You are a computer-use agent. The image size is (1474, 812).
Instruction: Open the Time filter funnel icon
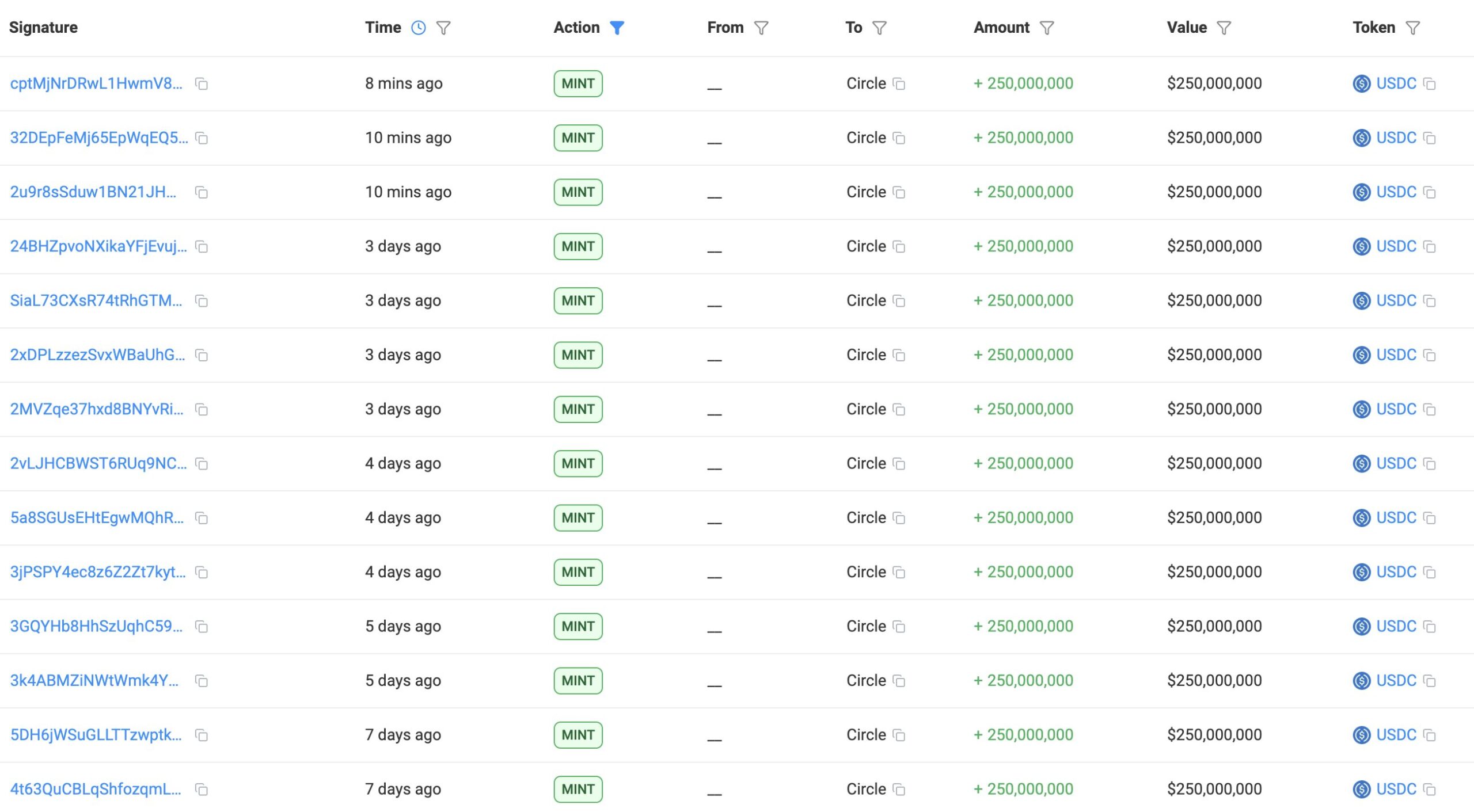442,27
